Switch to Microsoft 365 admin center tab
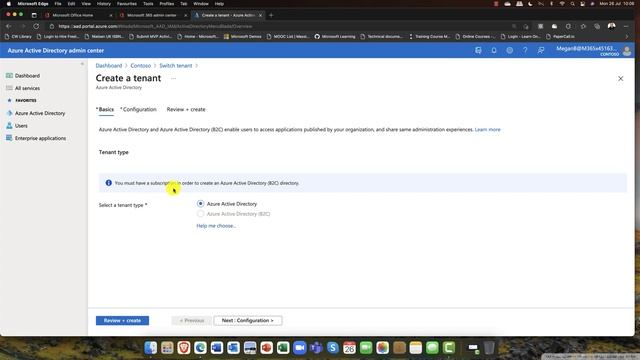This screenshot has height=360, width=640. click(x=152, y=15)
